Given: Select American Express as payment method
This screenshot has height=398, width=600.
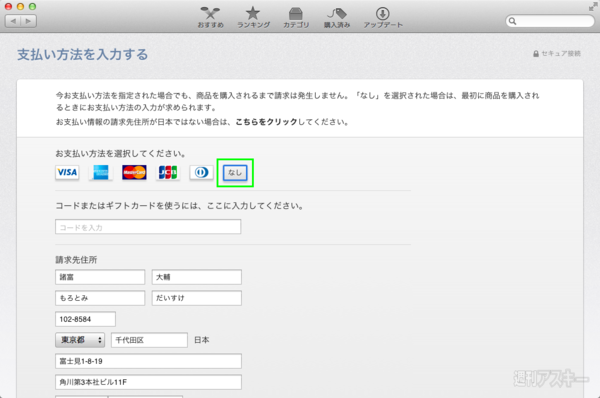Looking at the screenshot, I should (x=101, y=172).
